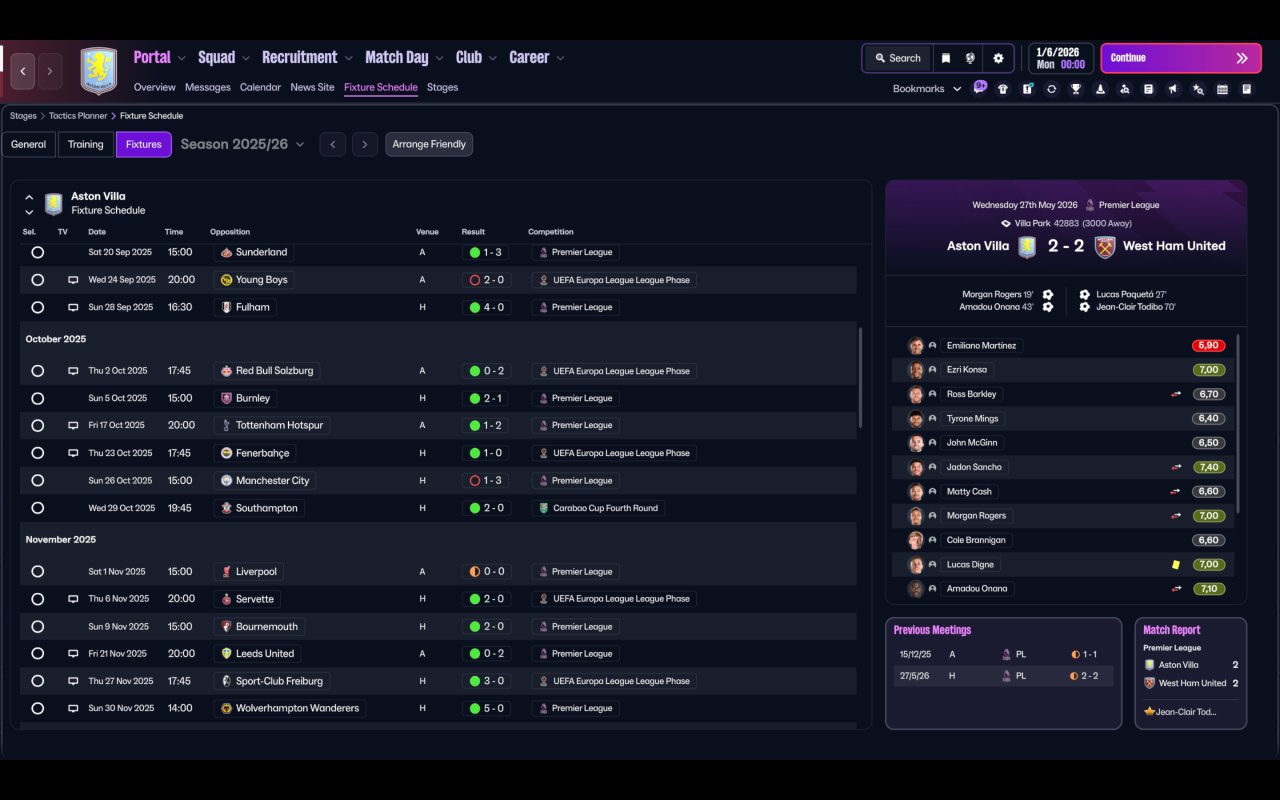Click the Villa Park stadium icon
This screenshot has width=1280, height=800.
tap(1006, 224)
